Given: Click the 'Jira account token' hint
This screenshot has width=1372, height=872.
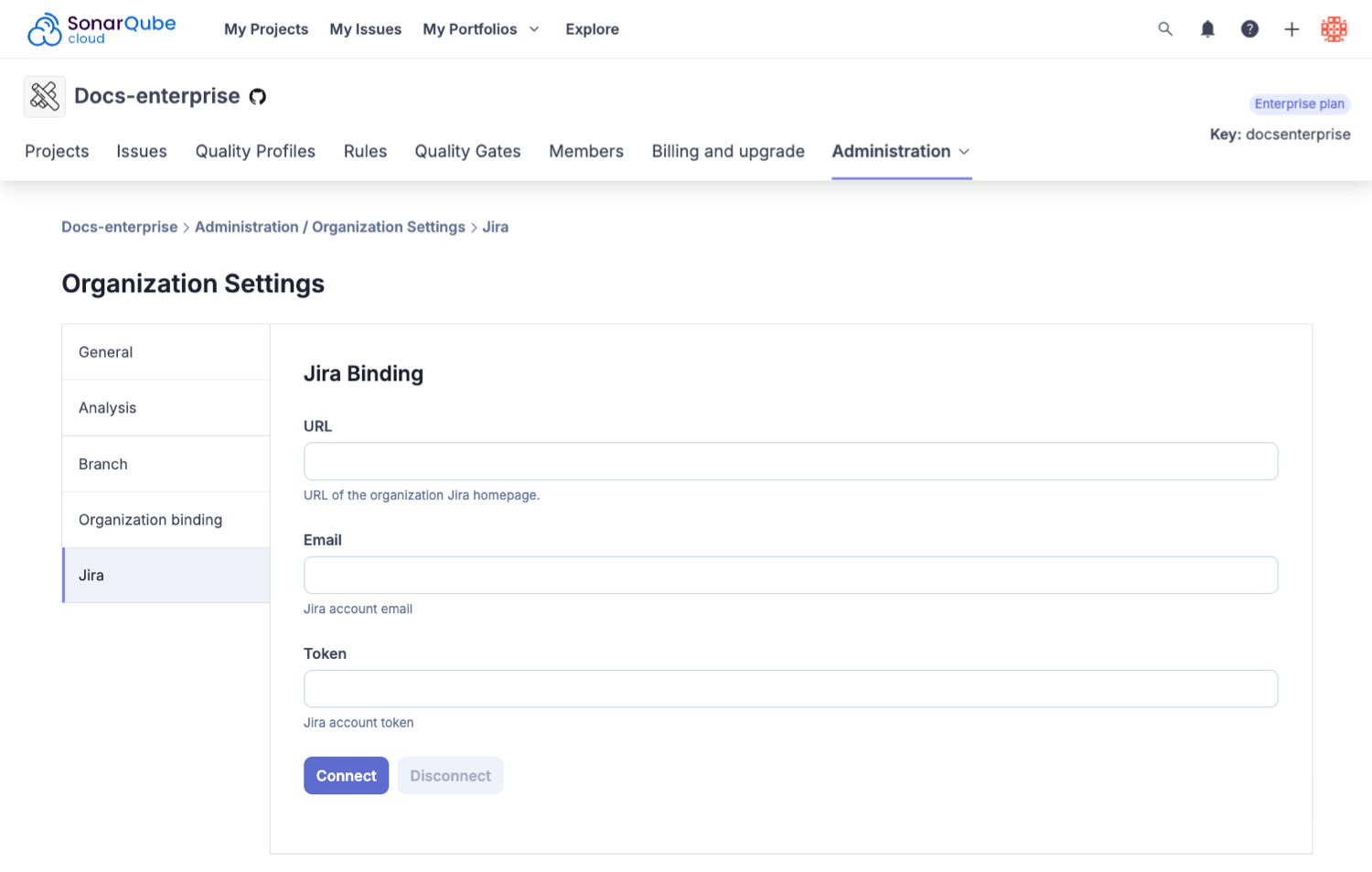Looking at the screenshot, I should tap(359, 723).
